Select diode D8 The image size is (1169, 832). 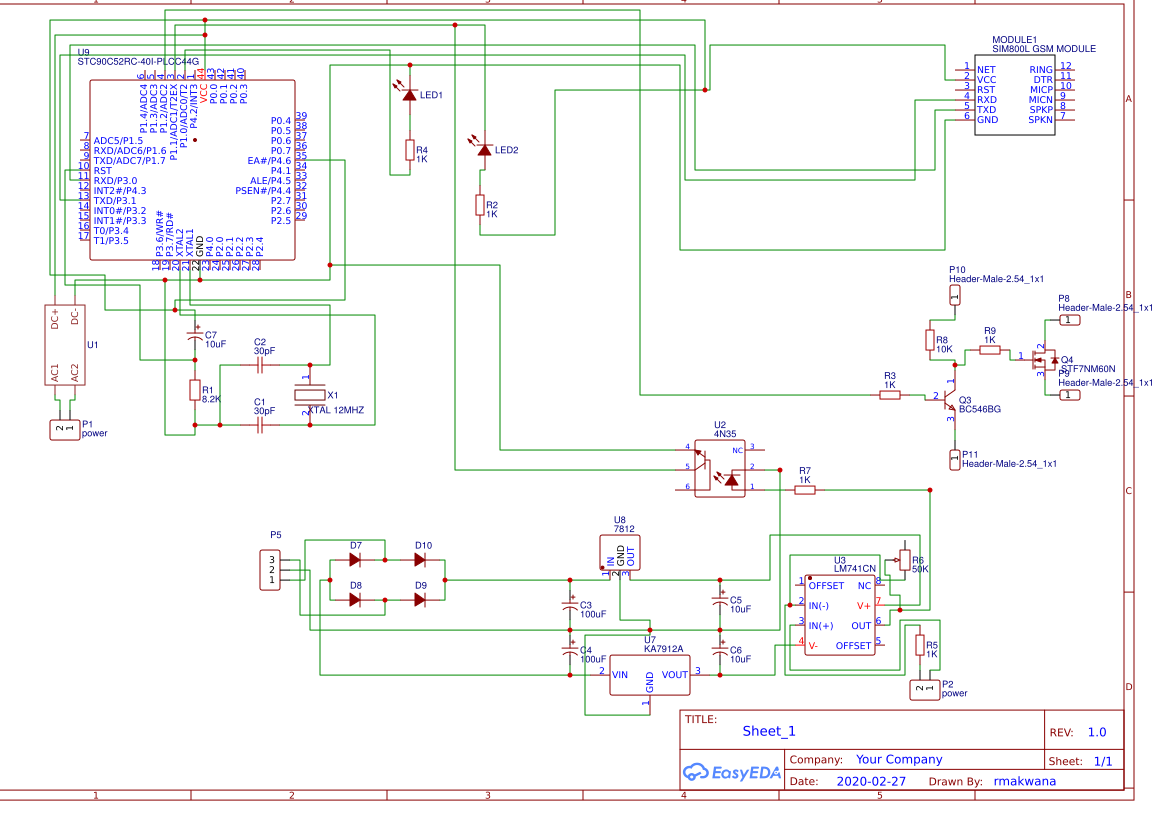[356, 599]
